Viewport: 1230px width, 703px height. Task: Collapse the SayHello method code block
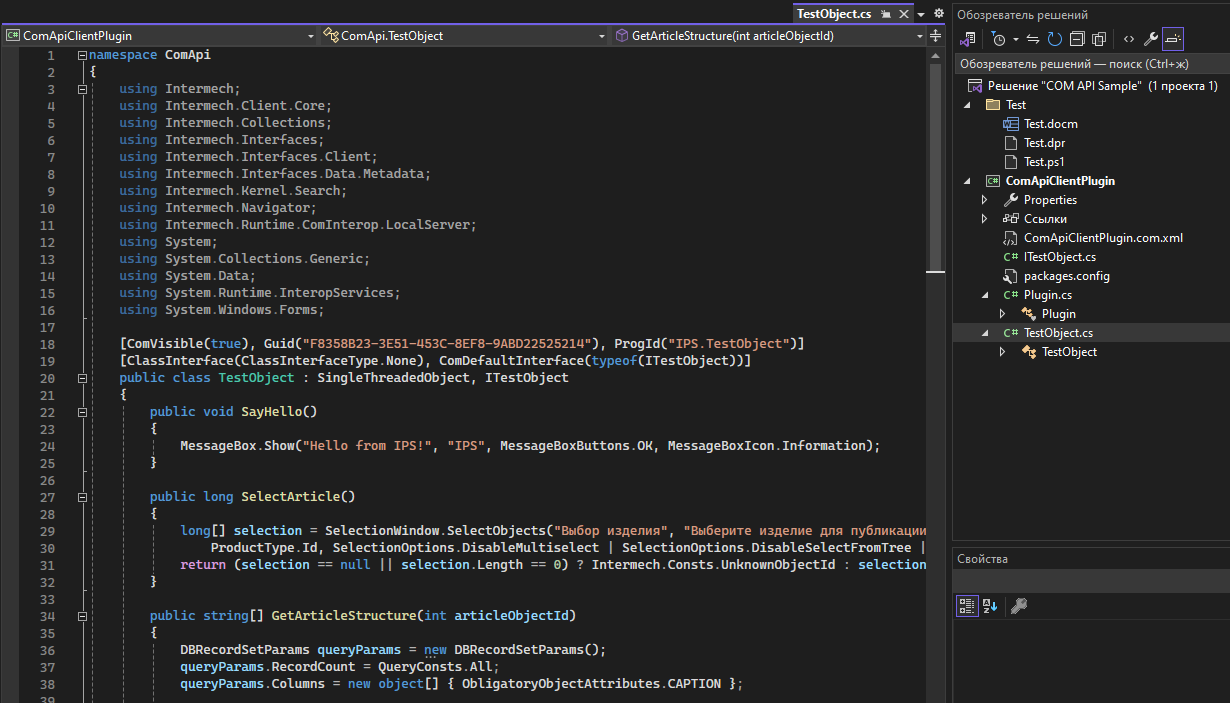tap(83, 412)
